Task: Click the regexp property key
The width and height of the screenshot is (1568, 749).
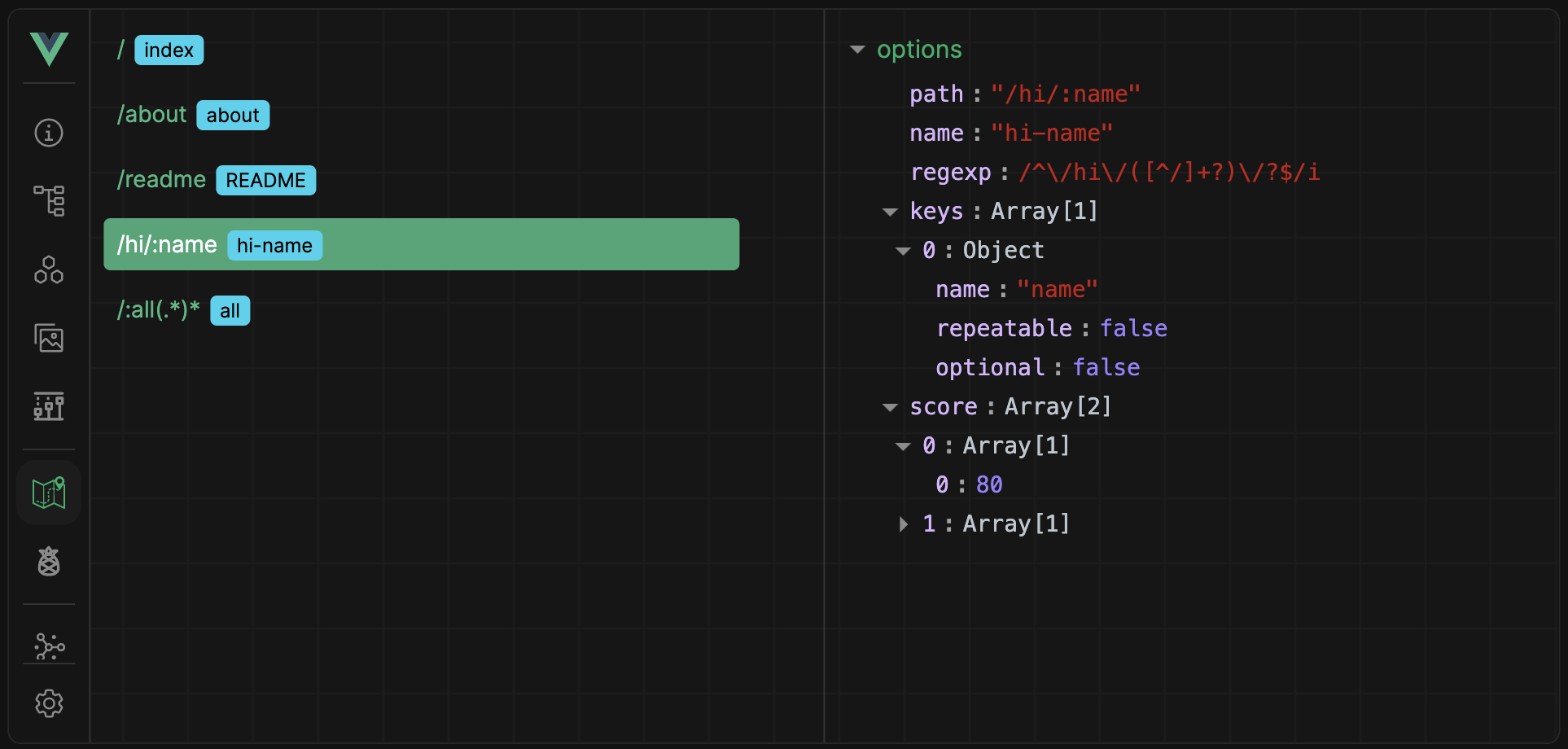Action: point(950,173)
